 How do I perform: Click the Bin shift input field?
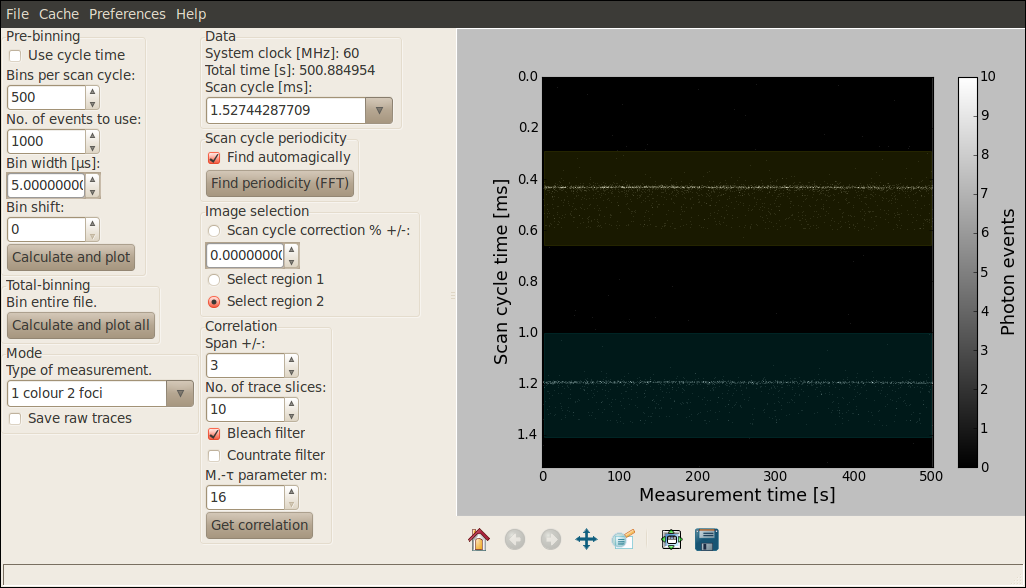pos(46,229)
